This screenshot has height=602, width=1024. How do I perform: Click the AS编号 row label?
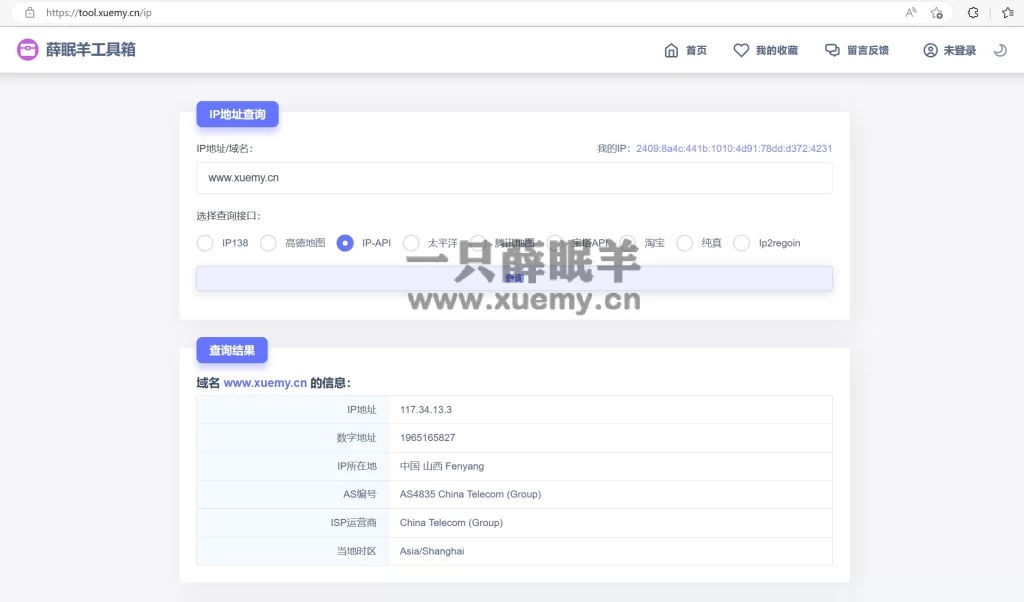[x=360, y=494]
